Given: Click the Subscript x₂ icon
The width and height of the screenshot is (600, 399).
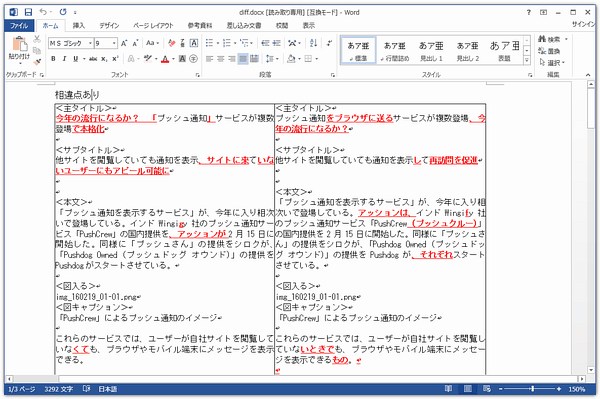Looking at the screenshot, I should click(x=104, y=59).
